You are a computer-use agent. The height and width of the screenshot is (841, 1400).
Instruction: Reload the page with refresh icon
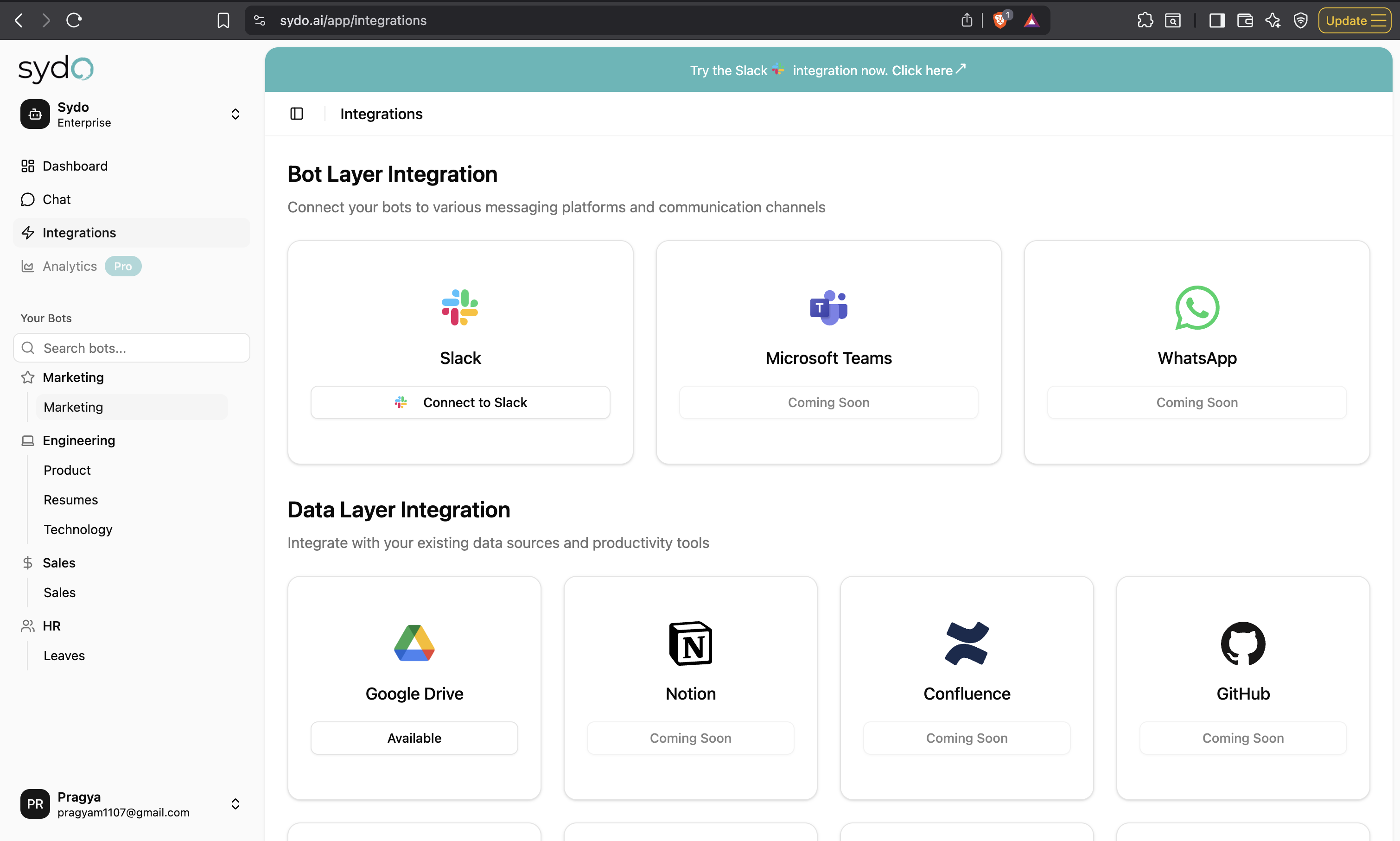[x=74, y=20]
